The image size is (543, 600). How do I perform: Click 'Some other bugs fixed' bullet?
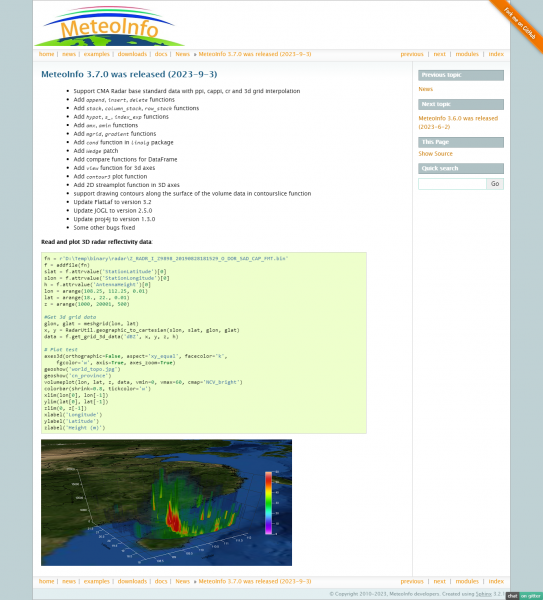[x=104, y=228]
